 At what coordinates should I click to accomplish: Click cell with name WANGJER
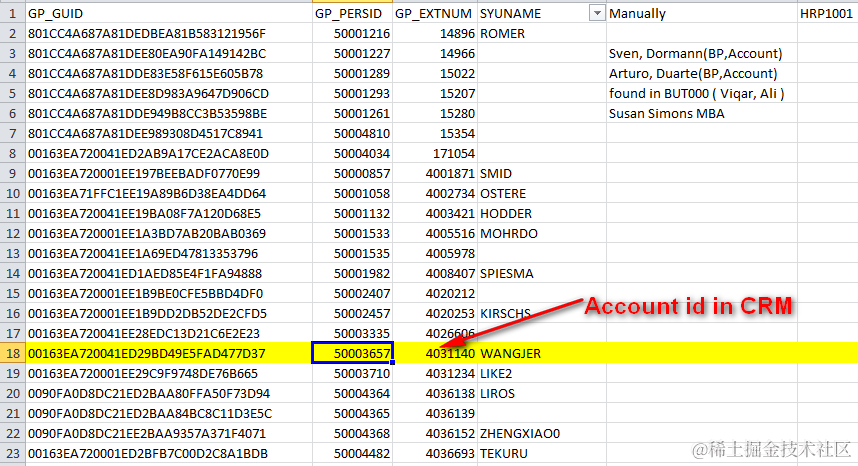tap(542, 353)
